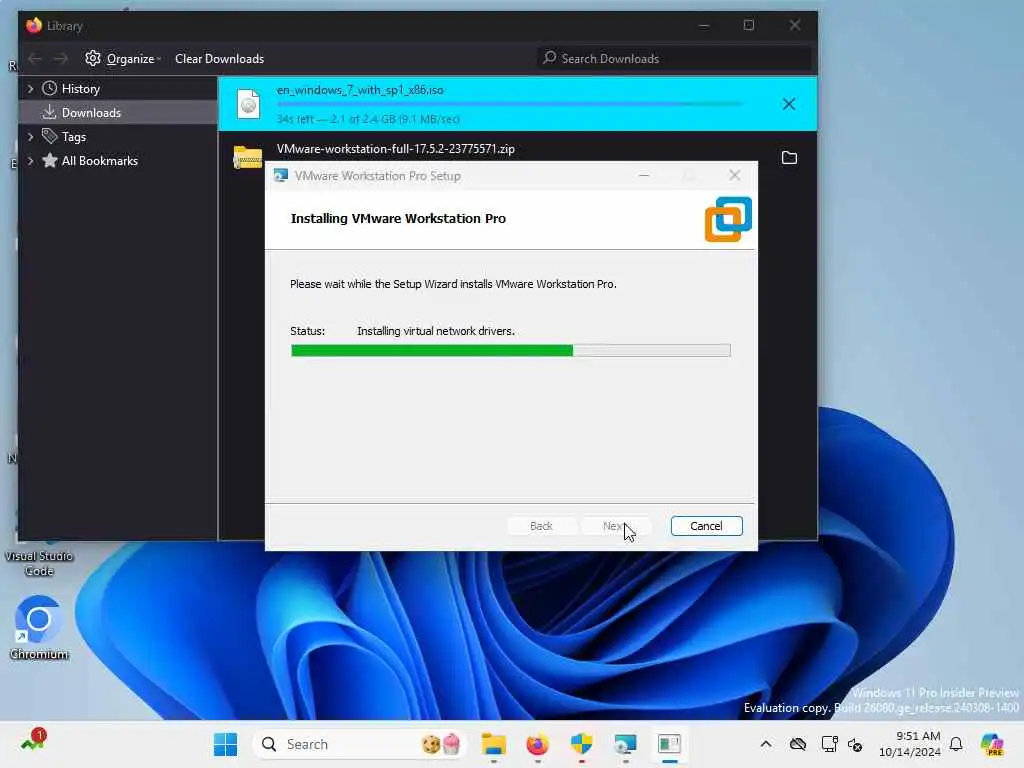Click the active setup window taskbar icon
Screen dimensions: 1024x768
coord(669,744)
